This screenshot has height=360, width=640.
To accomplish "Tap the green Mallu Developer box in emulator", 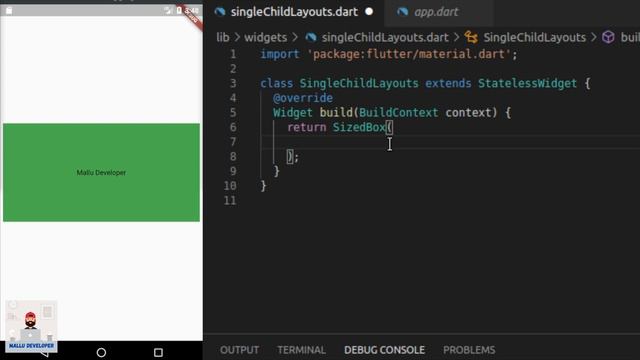I will pos(101,173).
